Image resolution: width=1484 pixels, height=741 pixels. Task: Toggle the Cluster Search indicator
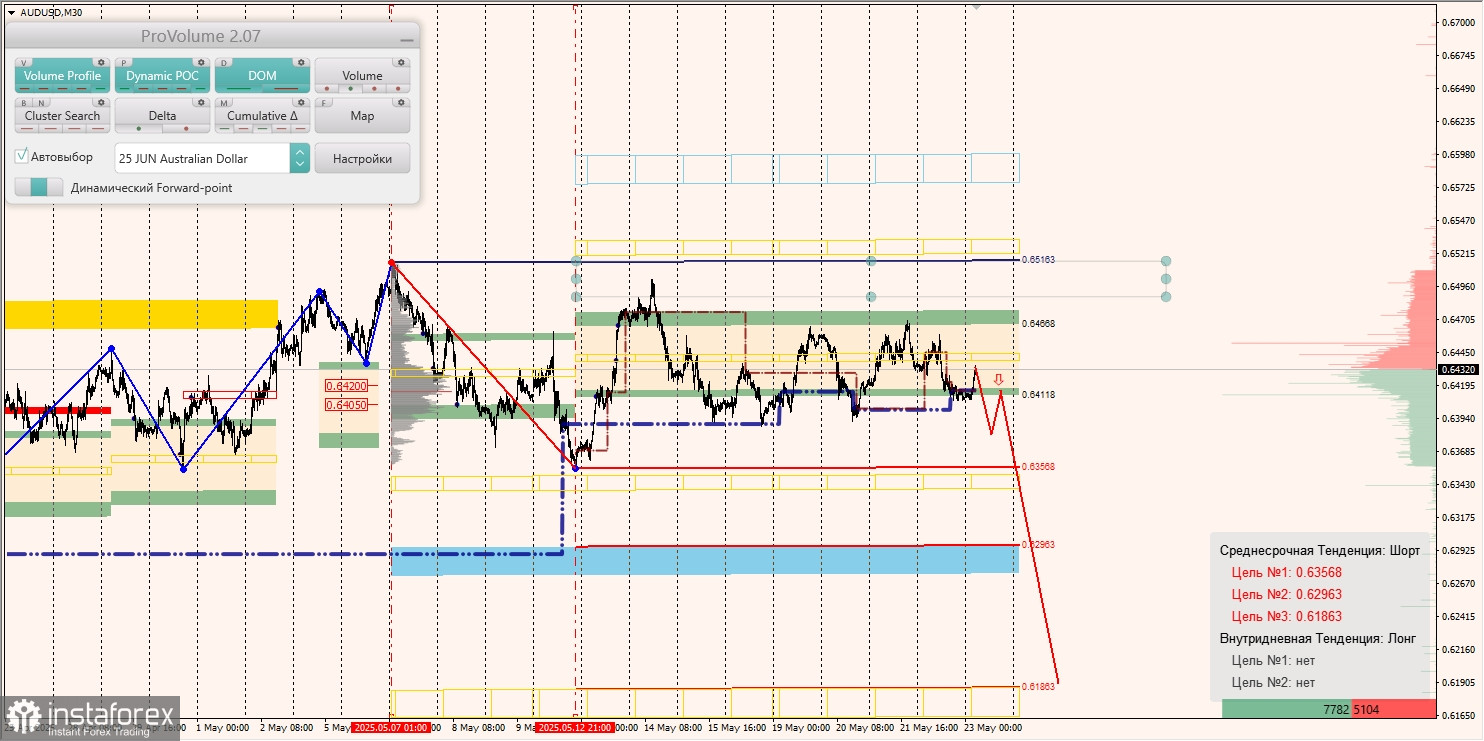[62, 115]
